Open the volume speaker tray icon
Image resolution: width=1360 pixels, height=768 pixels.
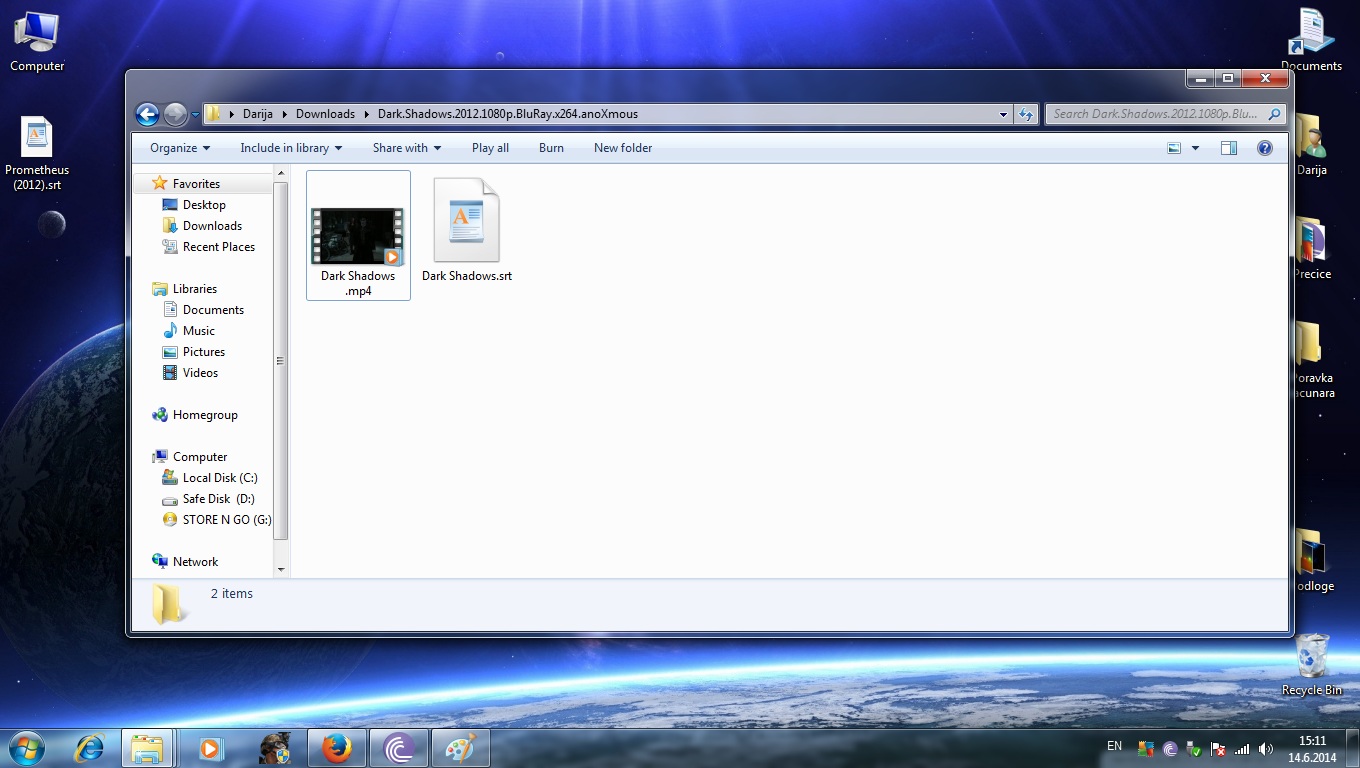click(x=1267, y=749)
